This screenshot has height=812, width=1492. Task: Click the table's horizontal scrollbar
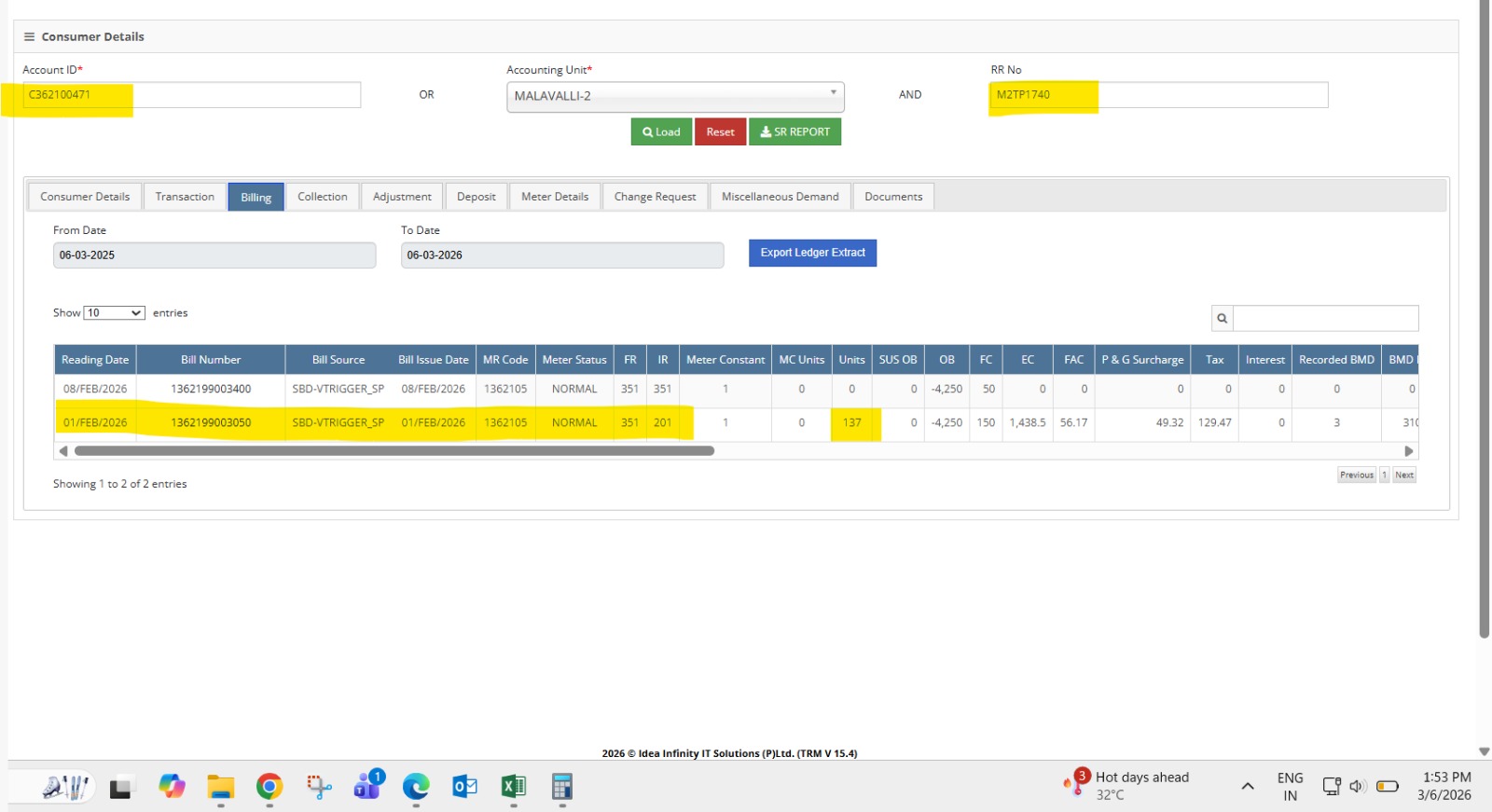pos(394,451)
